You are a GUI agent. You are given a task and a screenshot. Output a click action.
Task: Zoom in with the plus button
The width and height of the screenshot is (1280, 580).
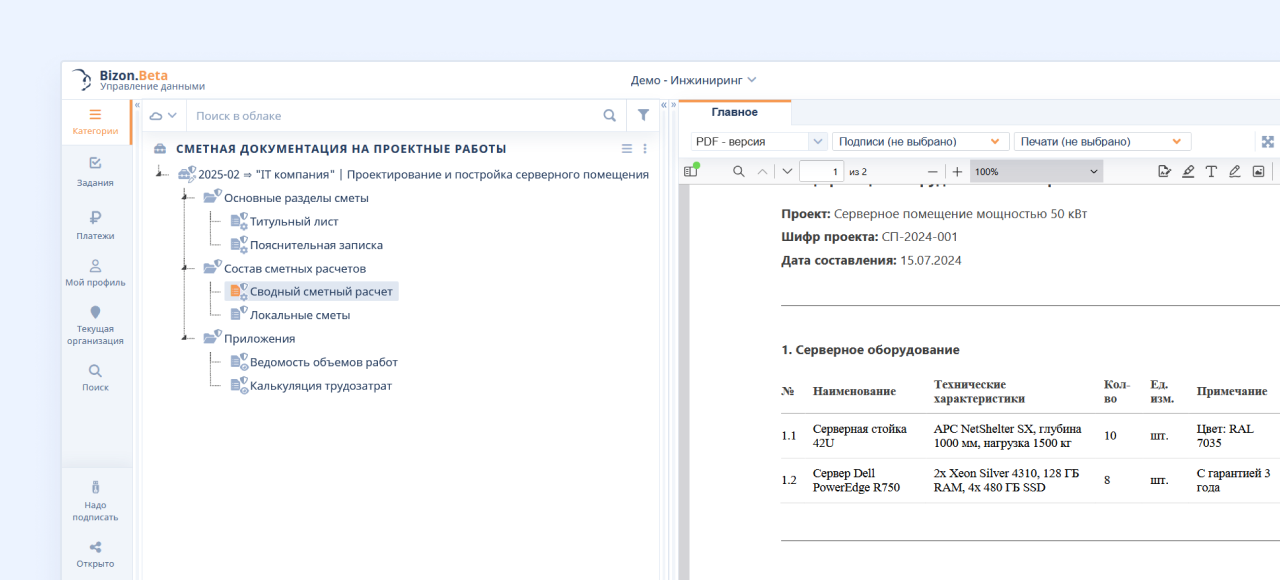(957, 171)
